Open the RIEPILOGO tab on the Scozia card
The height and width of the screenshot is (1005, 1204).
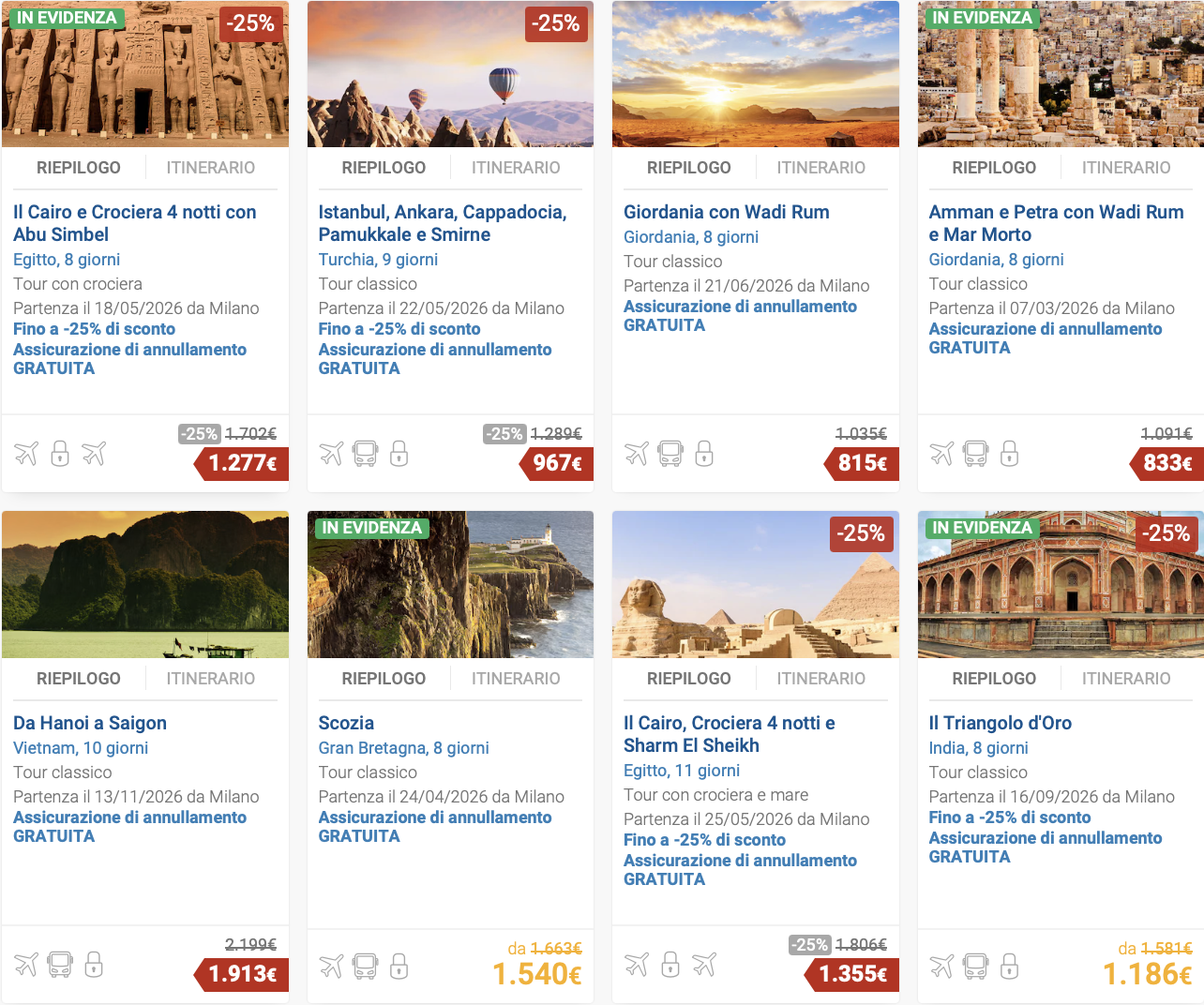384,678
